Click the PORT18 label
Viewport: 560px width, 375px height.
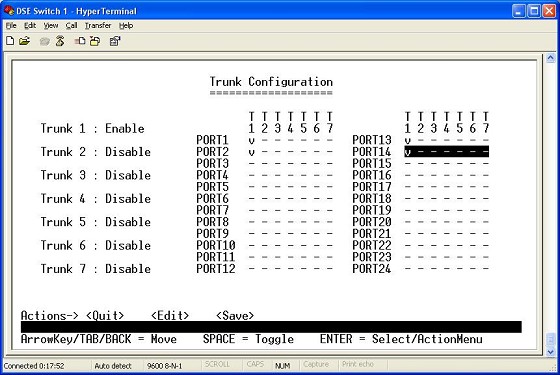click(x=372, y=199)
